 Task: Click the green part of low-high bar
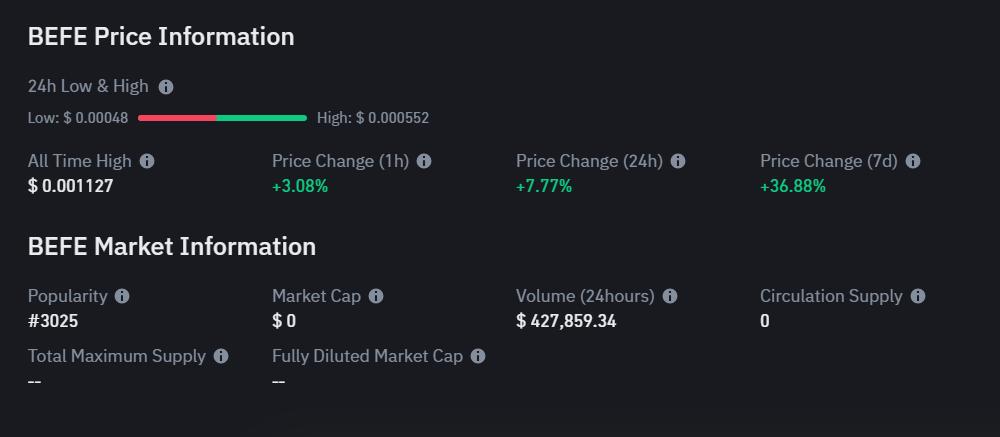[261, 118]
